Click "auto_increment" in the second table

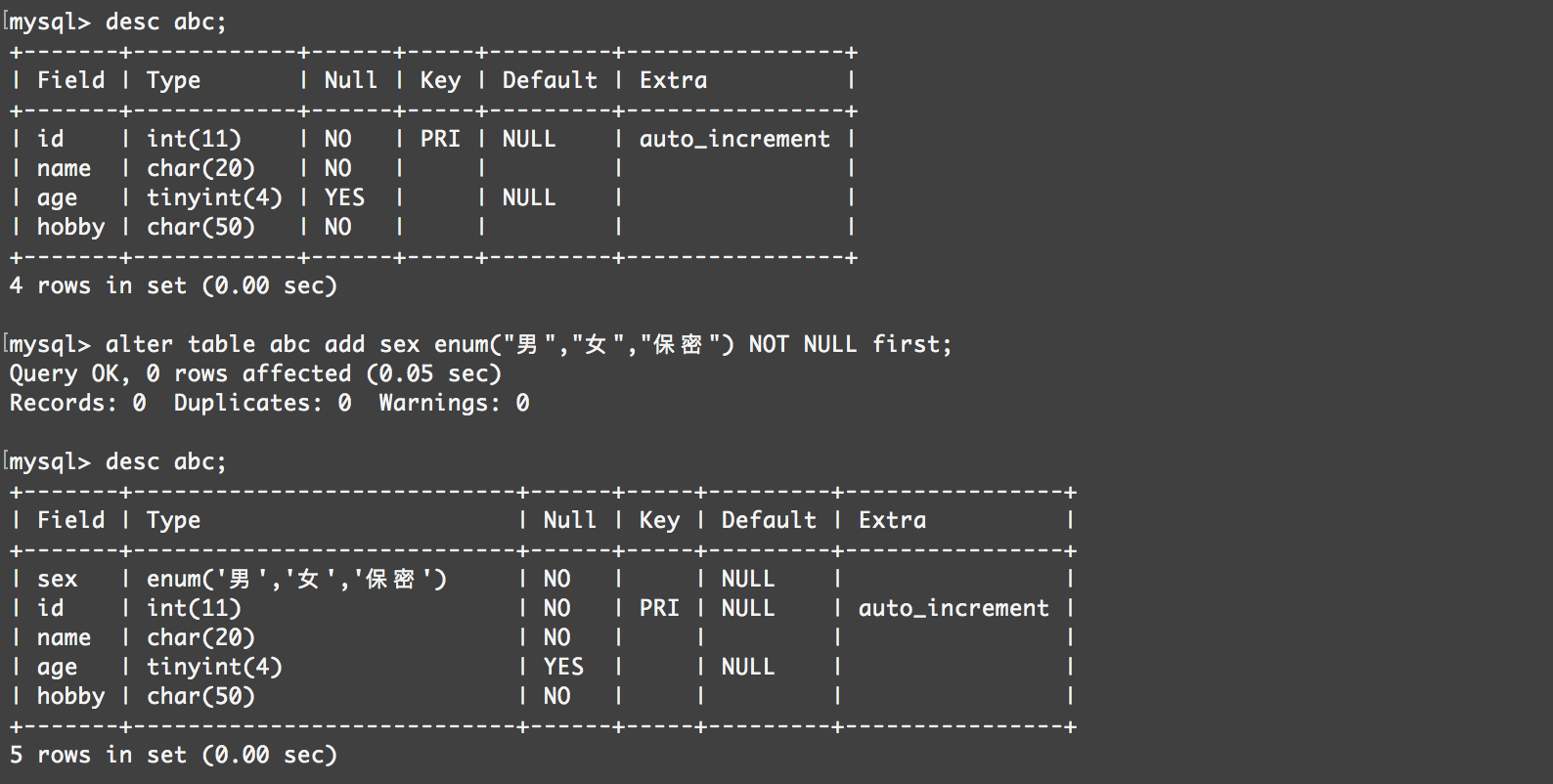953,608
